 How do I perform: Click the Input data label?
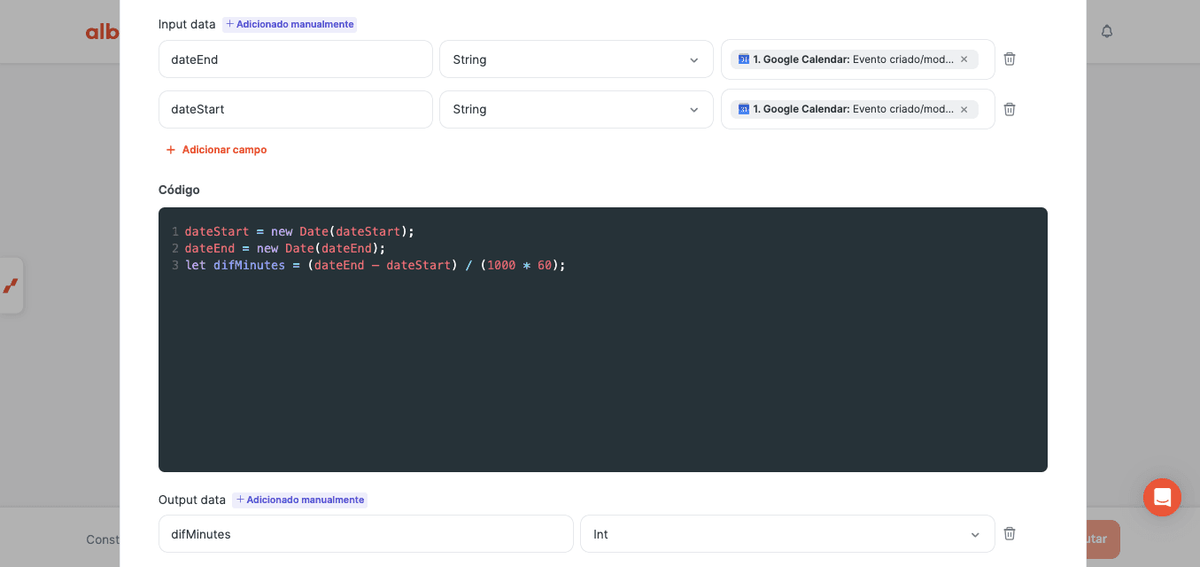point(187,24)
